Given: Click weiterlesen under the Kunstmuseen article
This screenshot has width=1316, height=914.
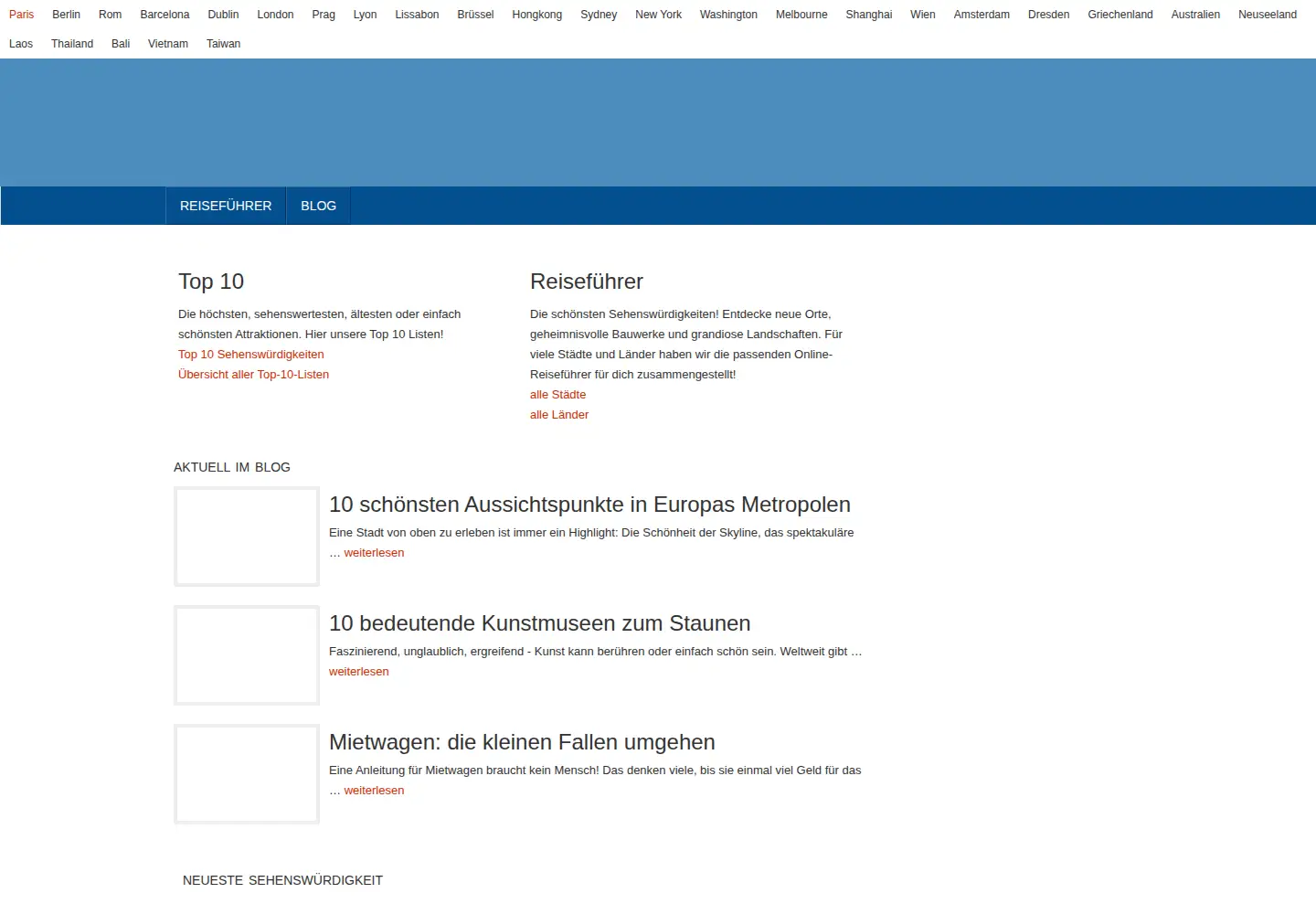Looking at the screenshot, I should [x=358, y=672].
